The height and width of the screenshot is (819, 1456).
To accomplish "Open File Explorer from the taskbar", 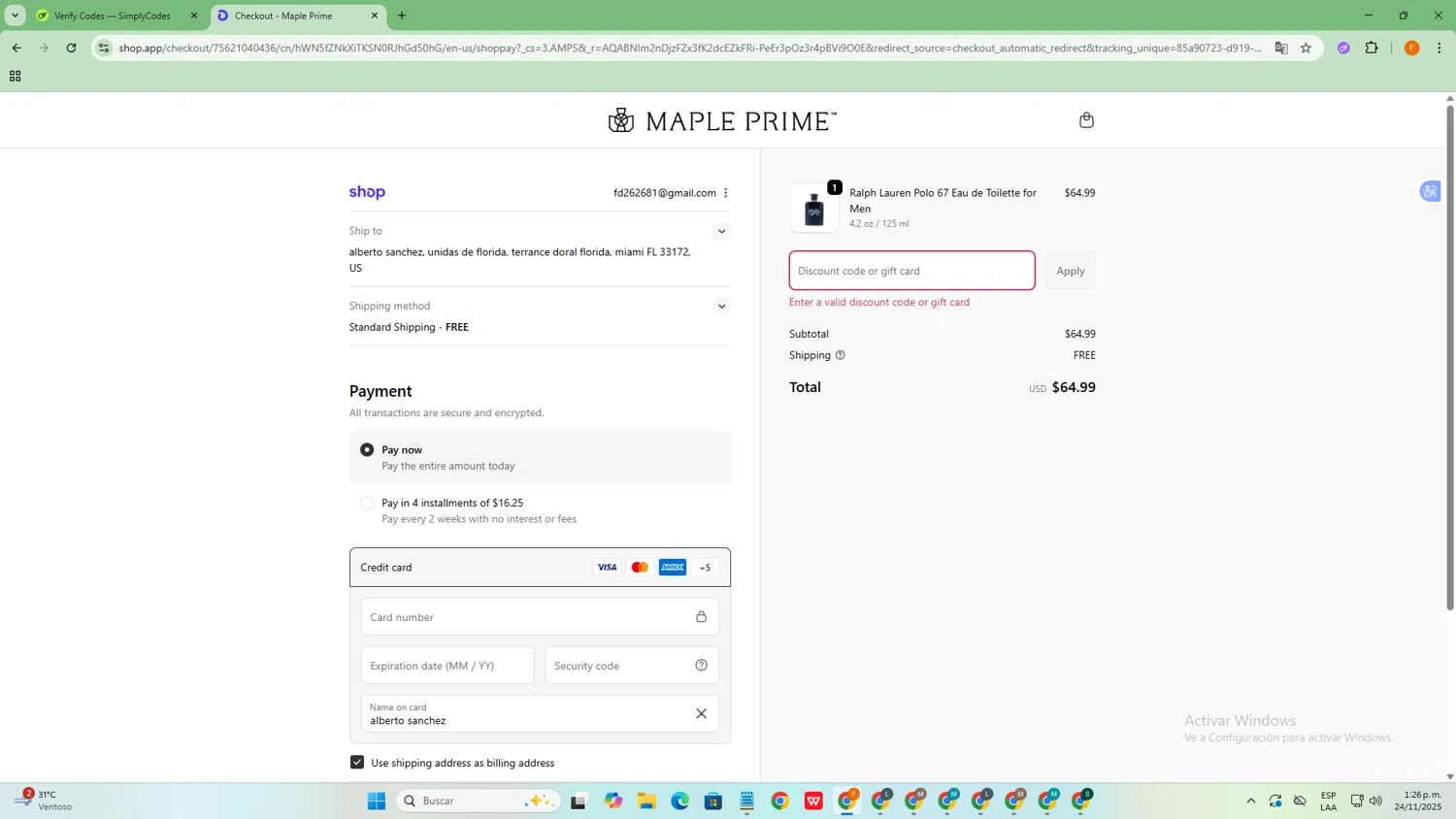I will pos(646,801).
